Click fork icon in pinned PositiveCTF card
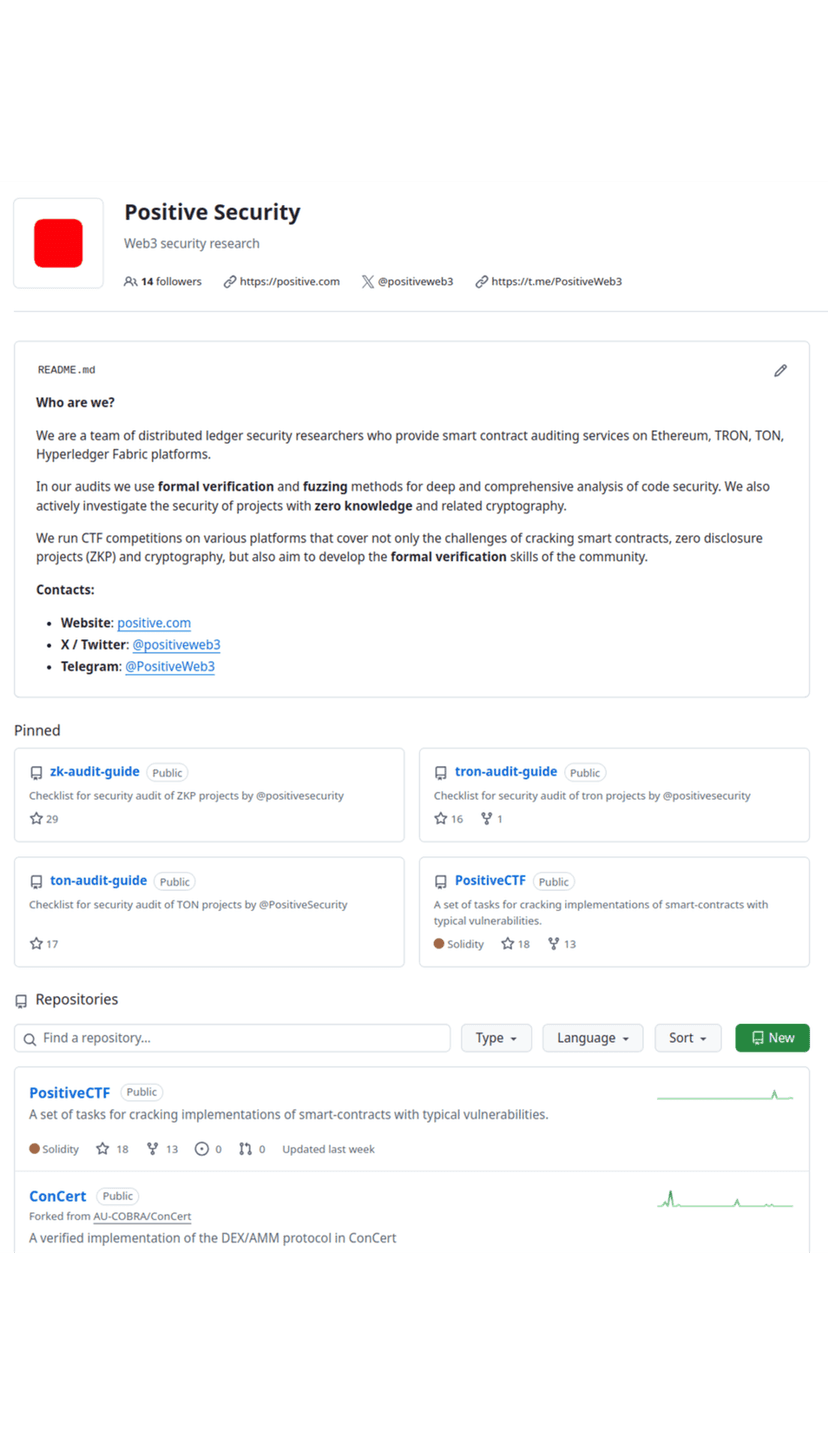The height and width of the screenshot is (1432, 828). [553, 944]
